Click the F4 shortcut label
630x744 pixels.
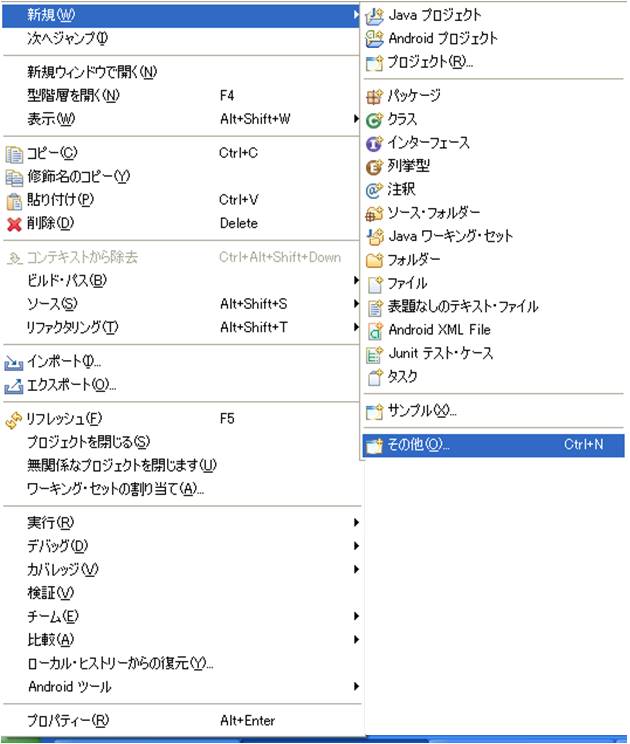coord(227,95)
